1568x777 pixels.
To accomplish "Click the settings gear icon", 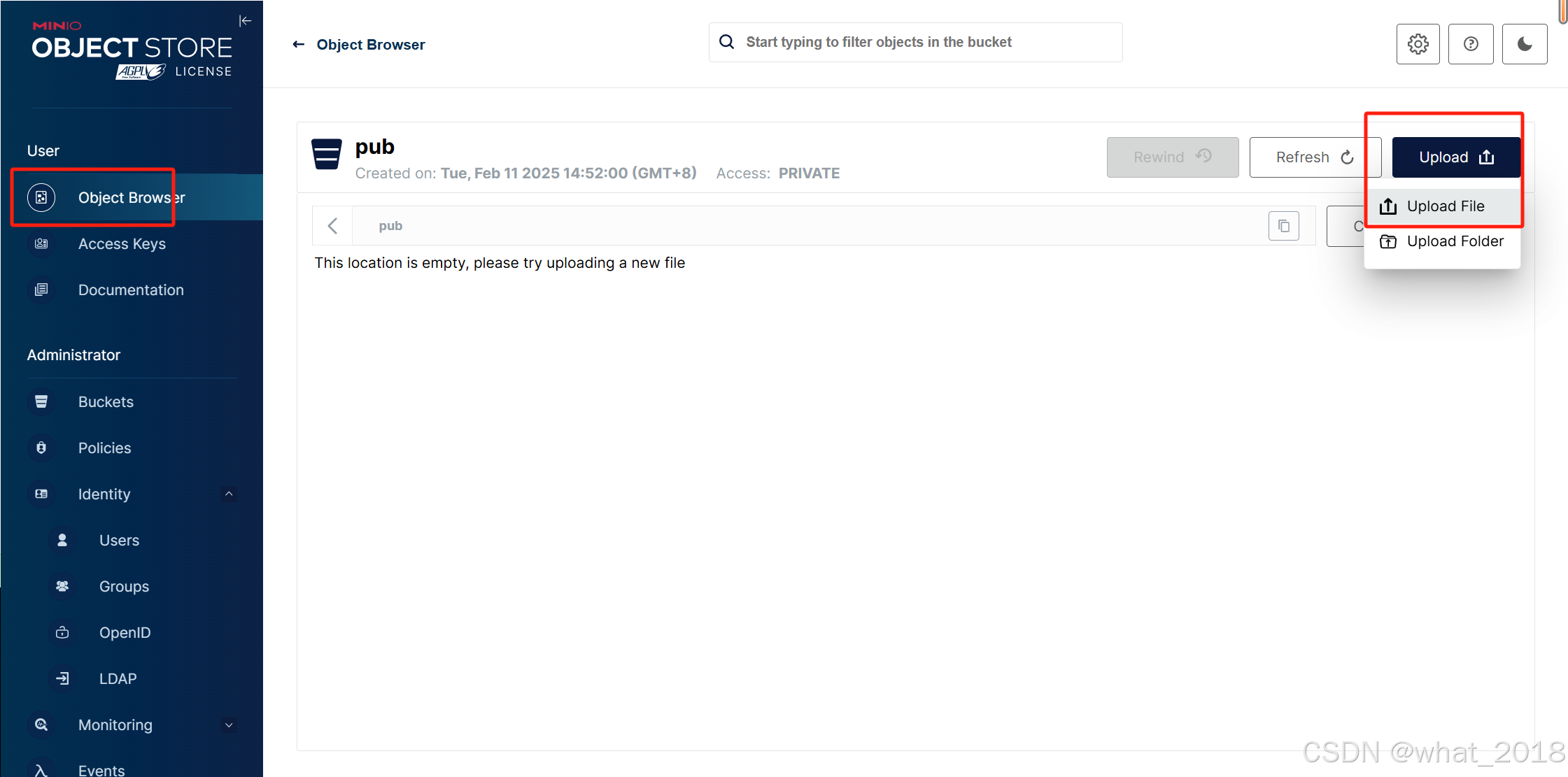I will [x=1418, y=44].
